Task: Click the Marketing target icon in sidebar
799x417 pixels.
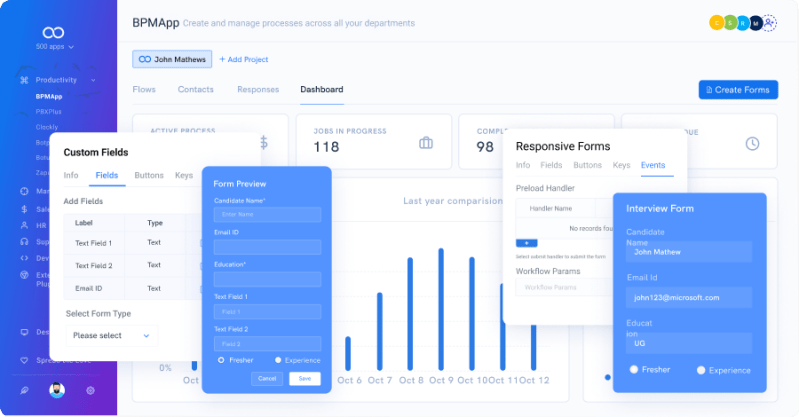Action: (24, 191)
